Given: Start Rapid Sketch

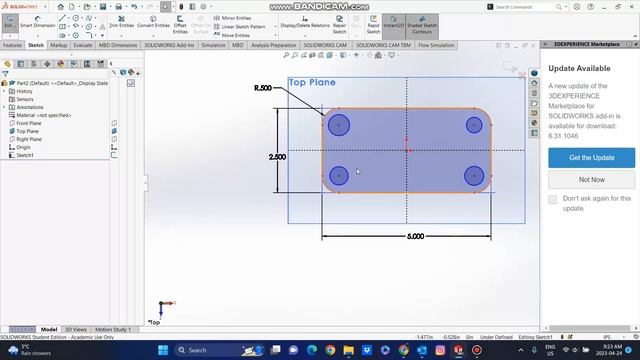Looking at the screenshot, I should [x=373, y=24].
